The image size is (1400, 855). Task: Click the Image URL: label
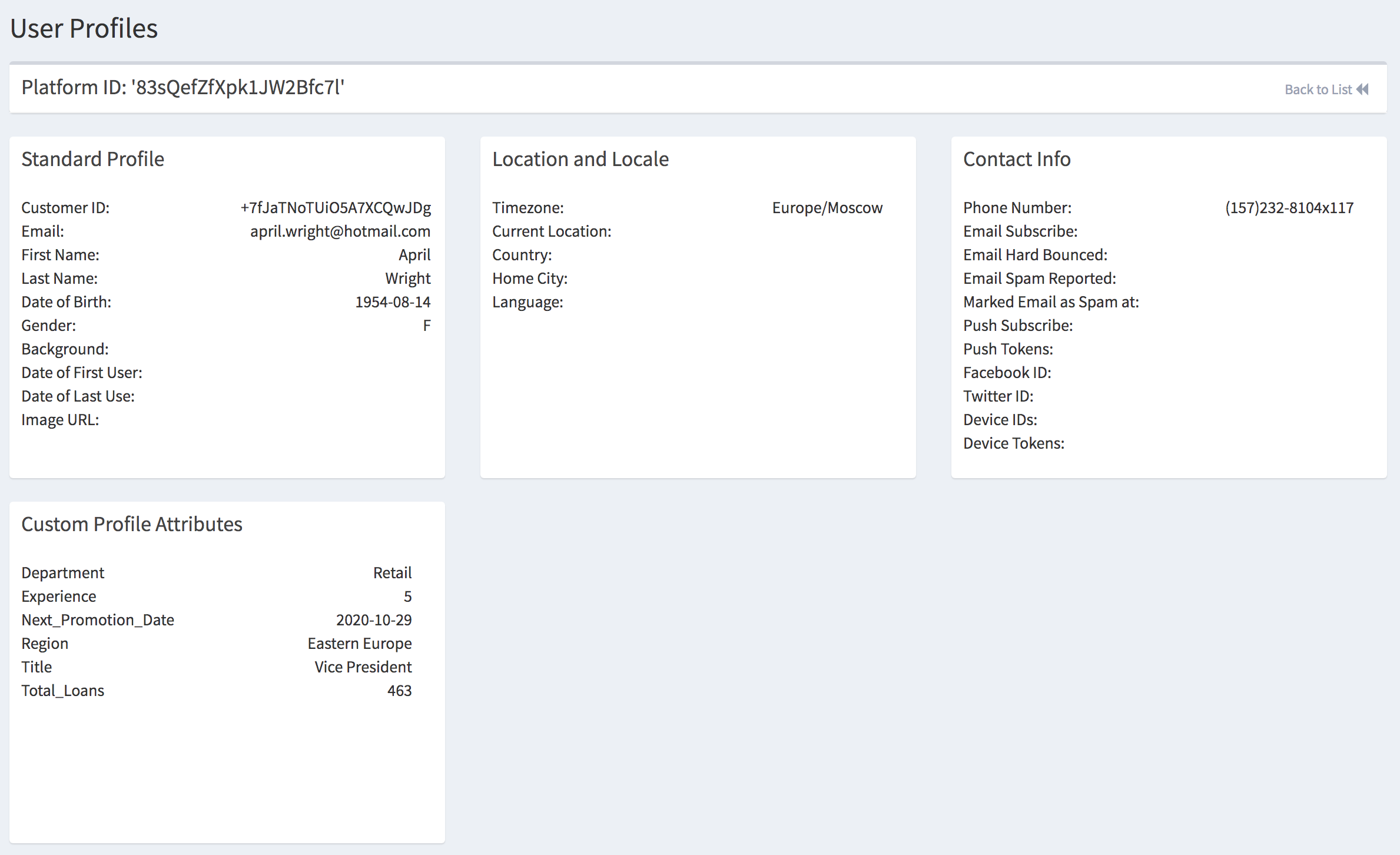tap(61, 420)
